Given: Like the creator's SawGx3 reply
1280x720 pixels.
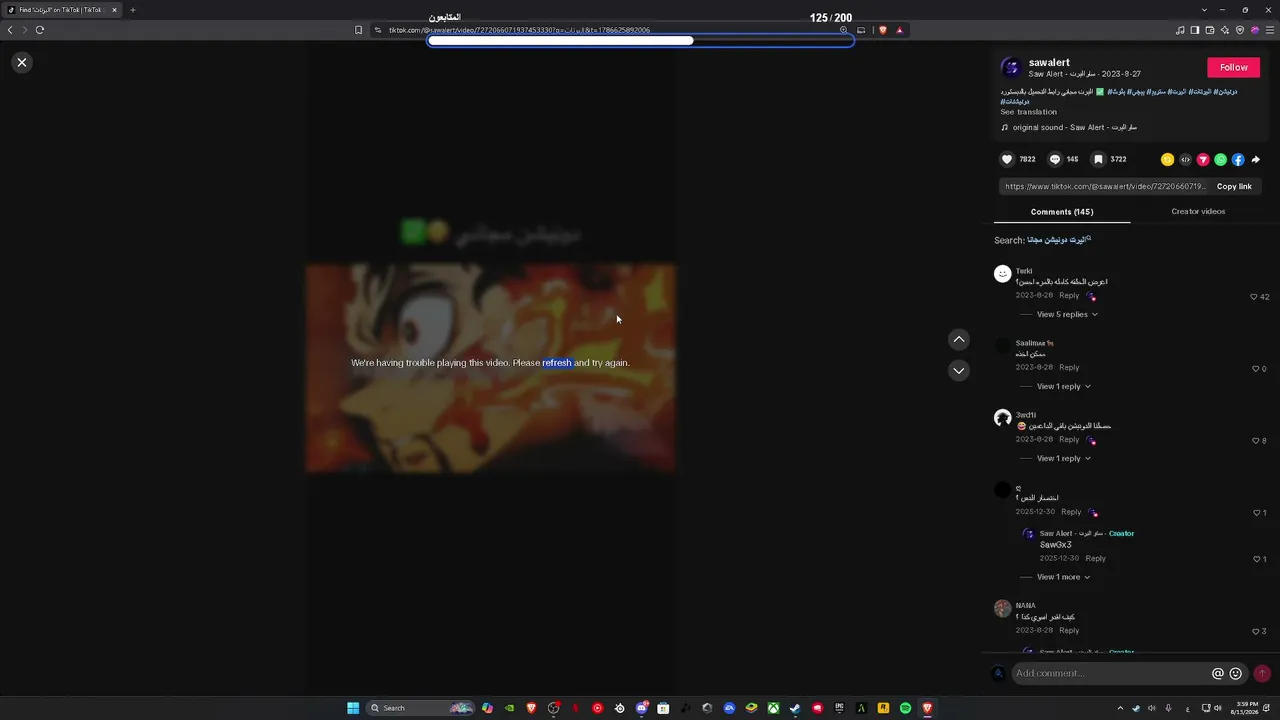Looking at the screenshot, I should point(1257,559).
